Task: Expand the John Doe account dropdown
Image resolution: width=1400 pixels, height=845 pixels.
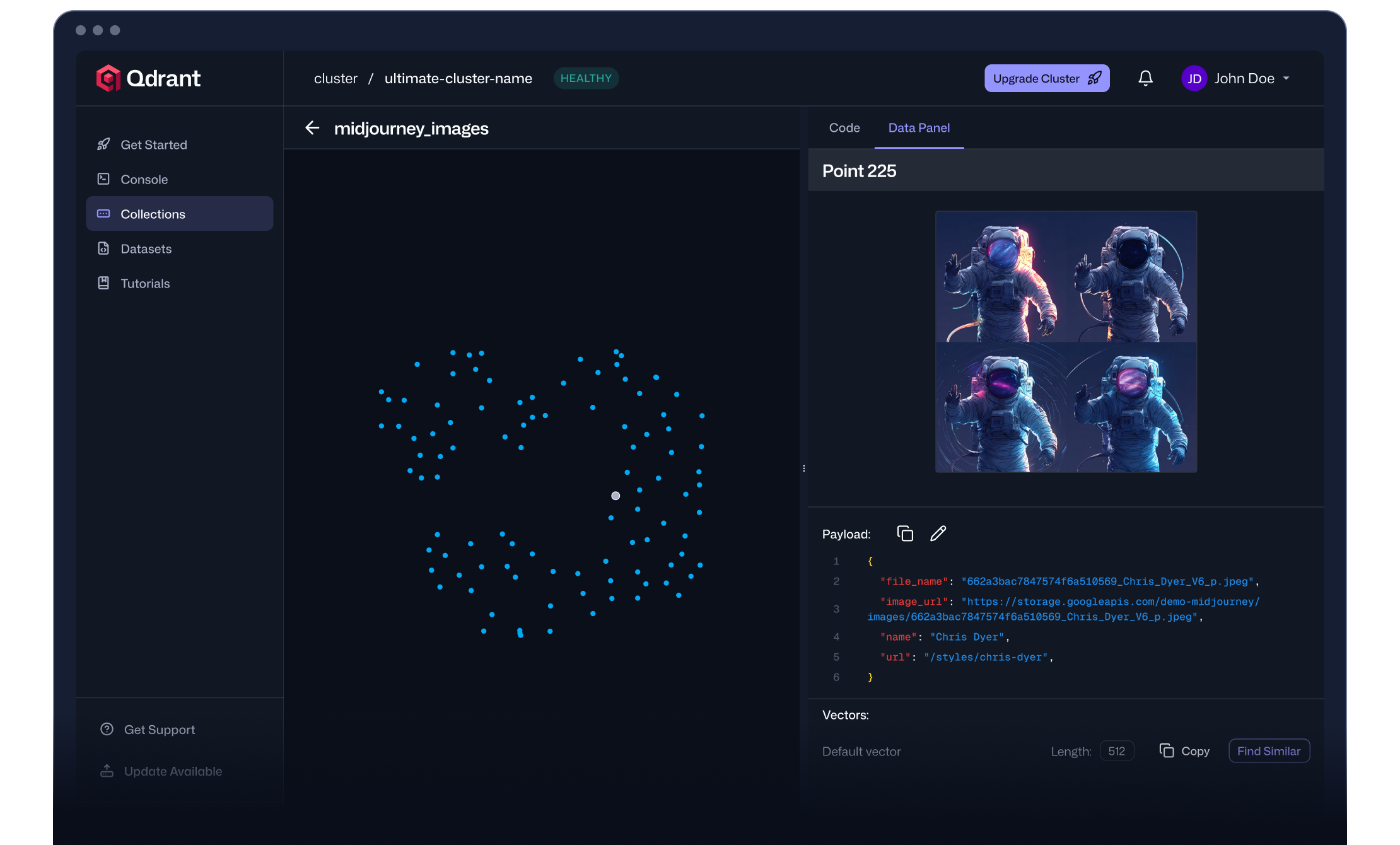Action: click(1286, 78)
